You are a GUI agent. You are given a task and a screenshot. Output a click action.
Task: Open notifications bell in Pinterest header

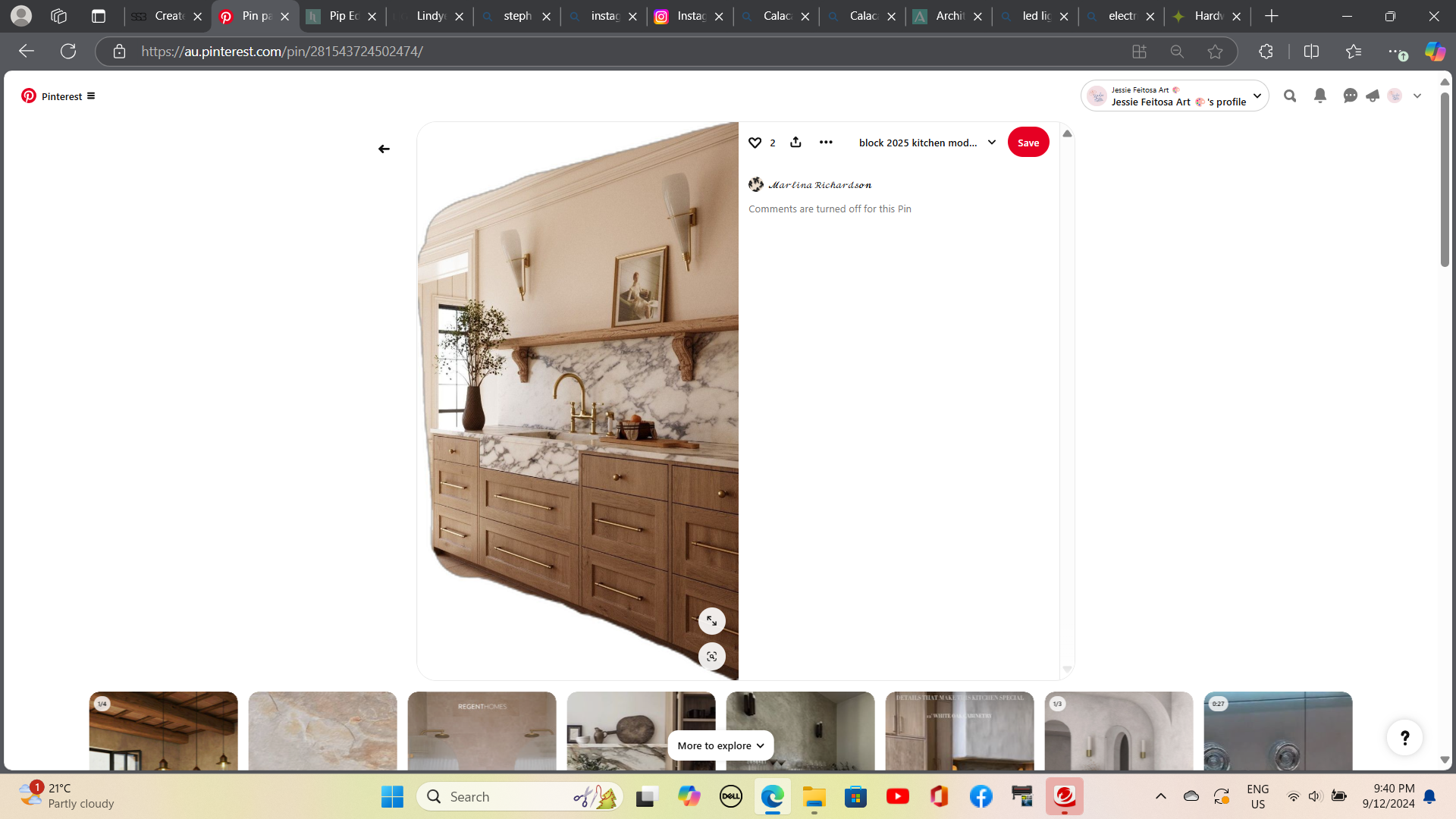point(1320,96)
